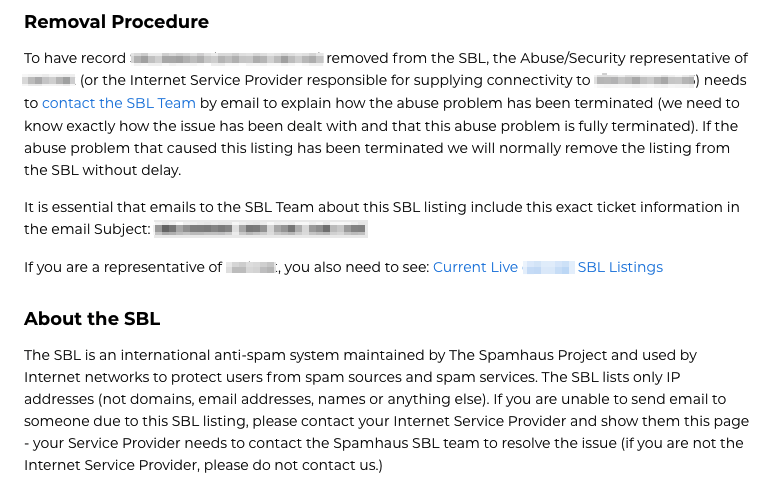Screen dimensions: 766x499
Task: Open the 'contact the SBL Team' link
Action: tap(119, 103)
